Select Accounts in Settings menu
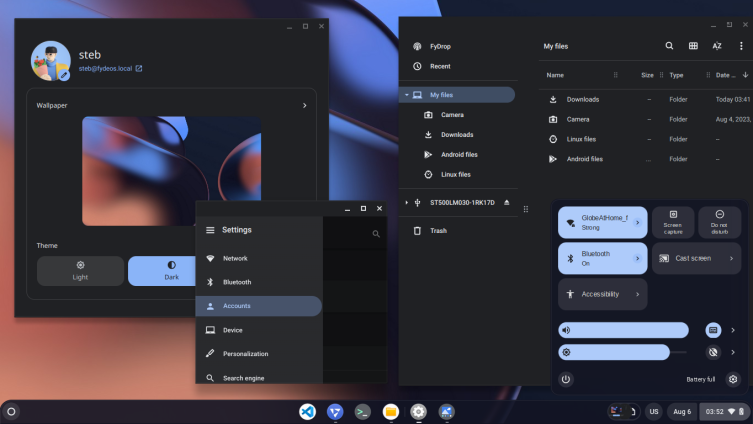The height and width of the screenshot is (424, 753). click(258, 306)
